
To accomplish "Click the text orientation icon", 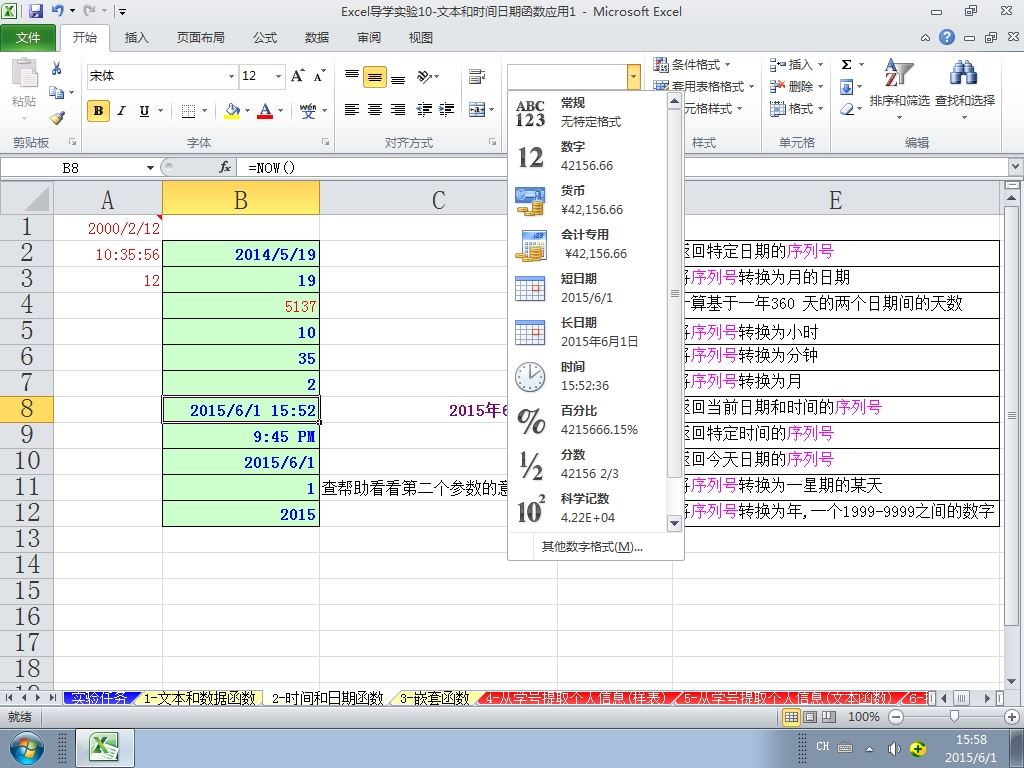I will (x=424, y=76).
